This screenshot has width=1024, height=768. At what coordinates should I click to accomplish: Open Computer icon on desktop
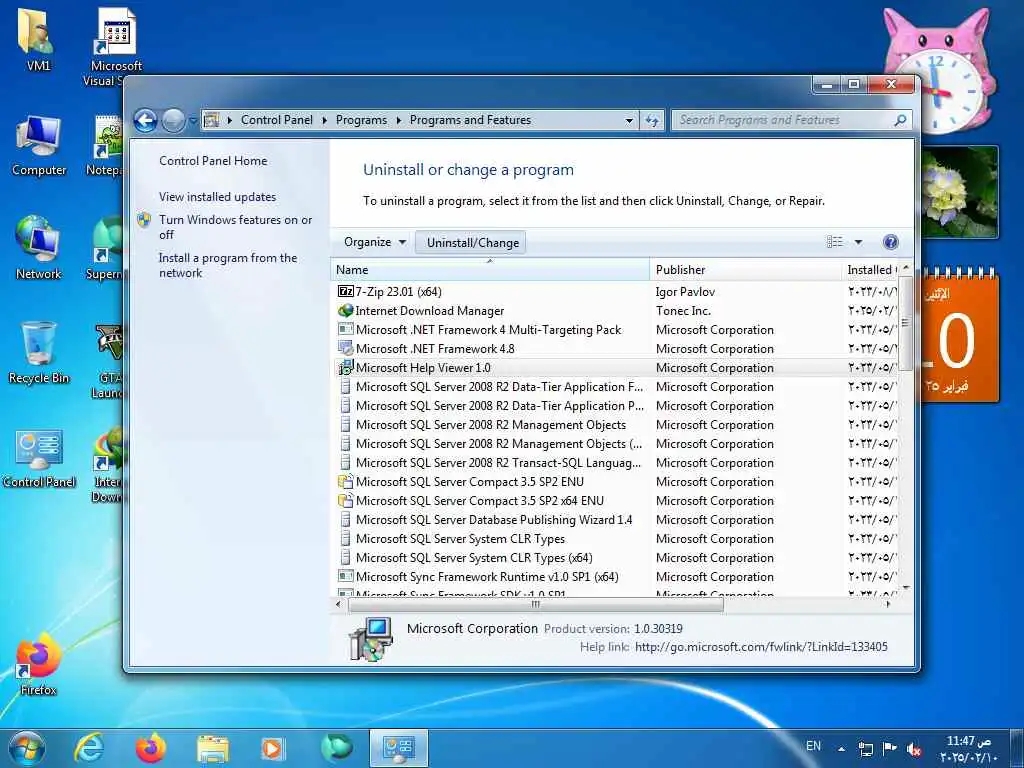click(x=39, y=146)
